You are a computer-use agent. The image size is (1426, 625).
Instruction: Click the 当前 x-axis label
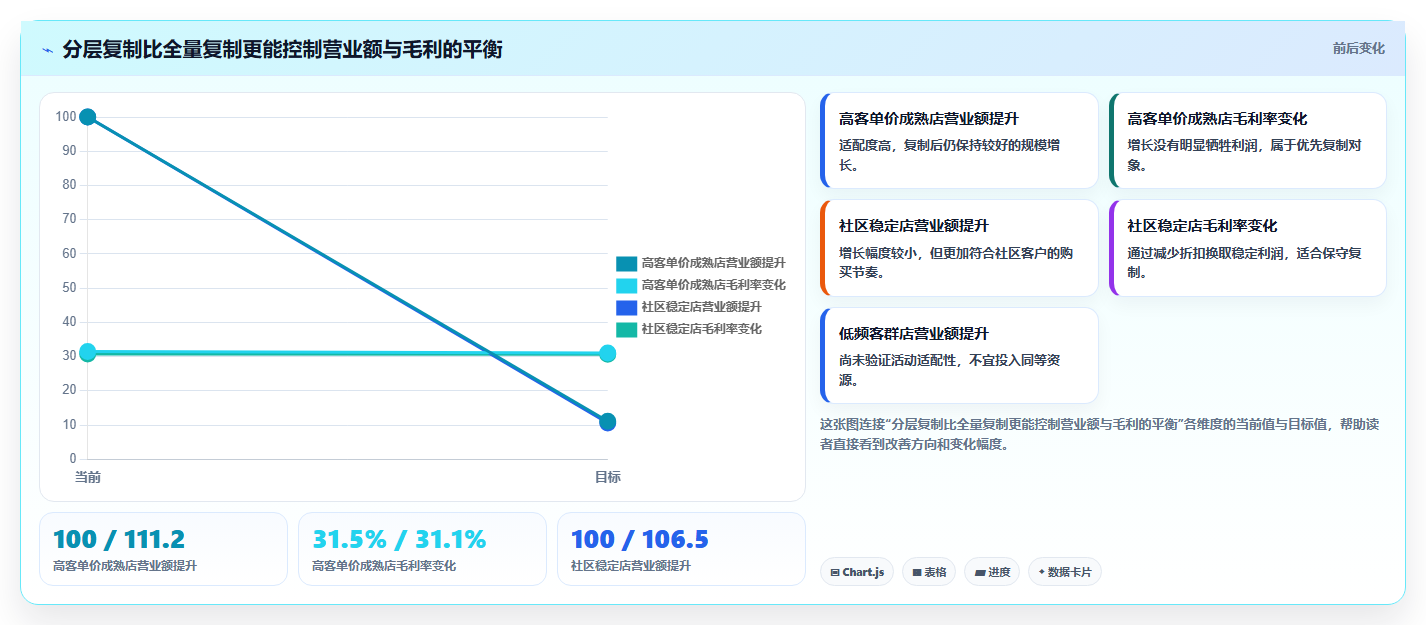(87, 477)
